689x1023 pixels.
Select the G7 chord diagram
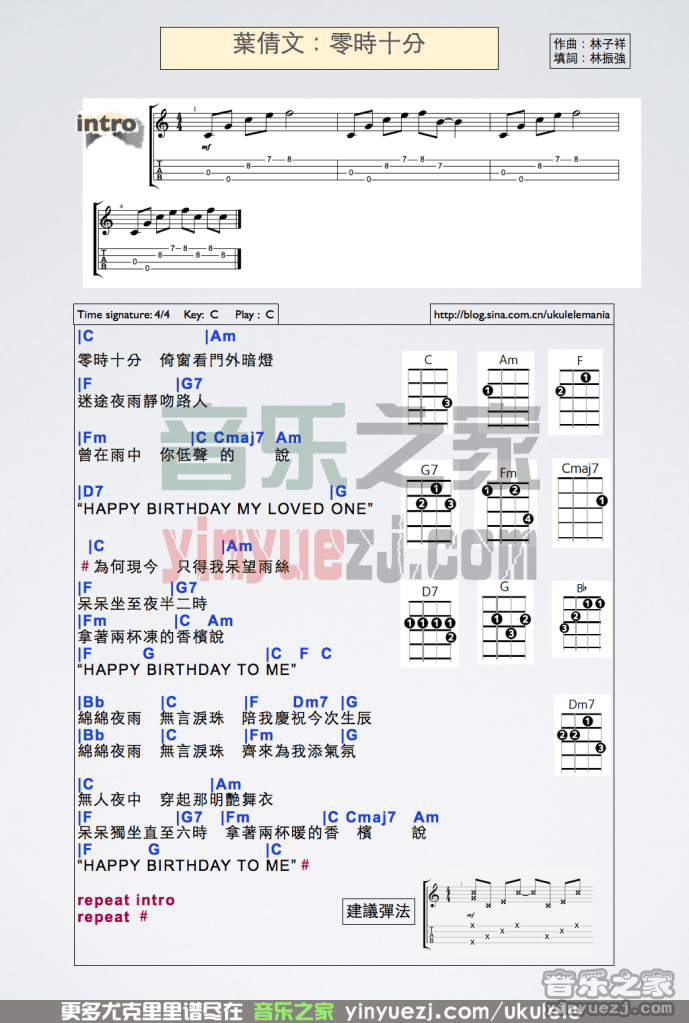point(429,504)
